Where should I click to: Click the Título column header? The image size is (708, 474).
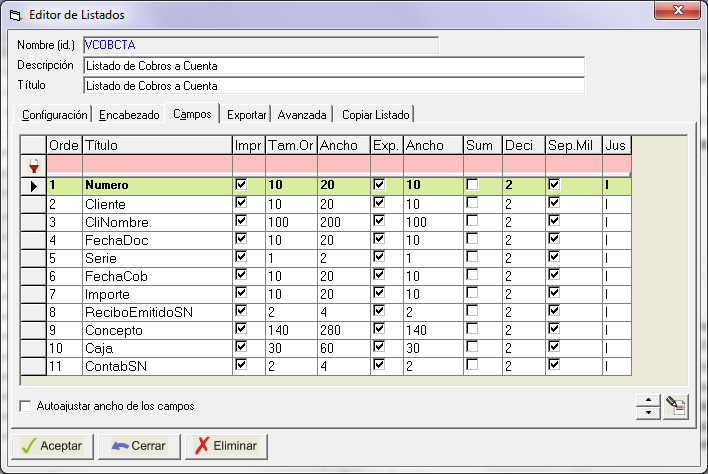click(156, 146)
